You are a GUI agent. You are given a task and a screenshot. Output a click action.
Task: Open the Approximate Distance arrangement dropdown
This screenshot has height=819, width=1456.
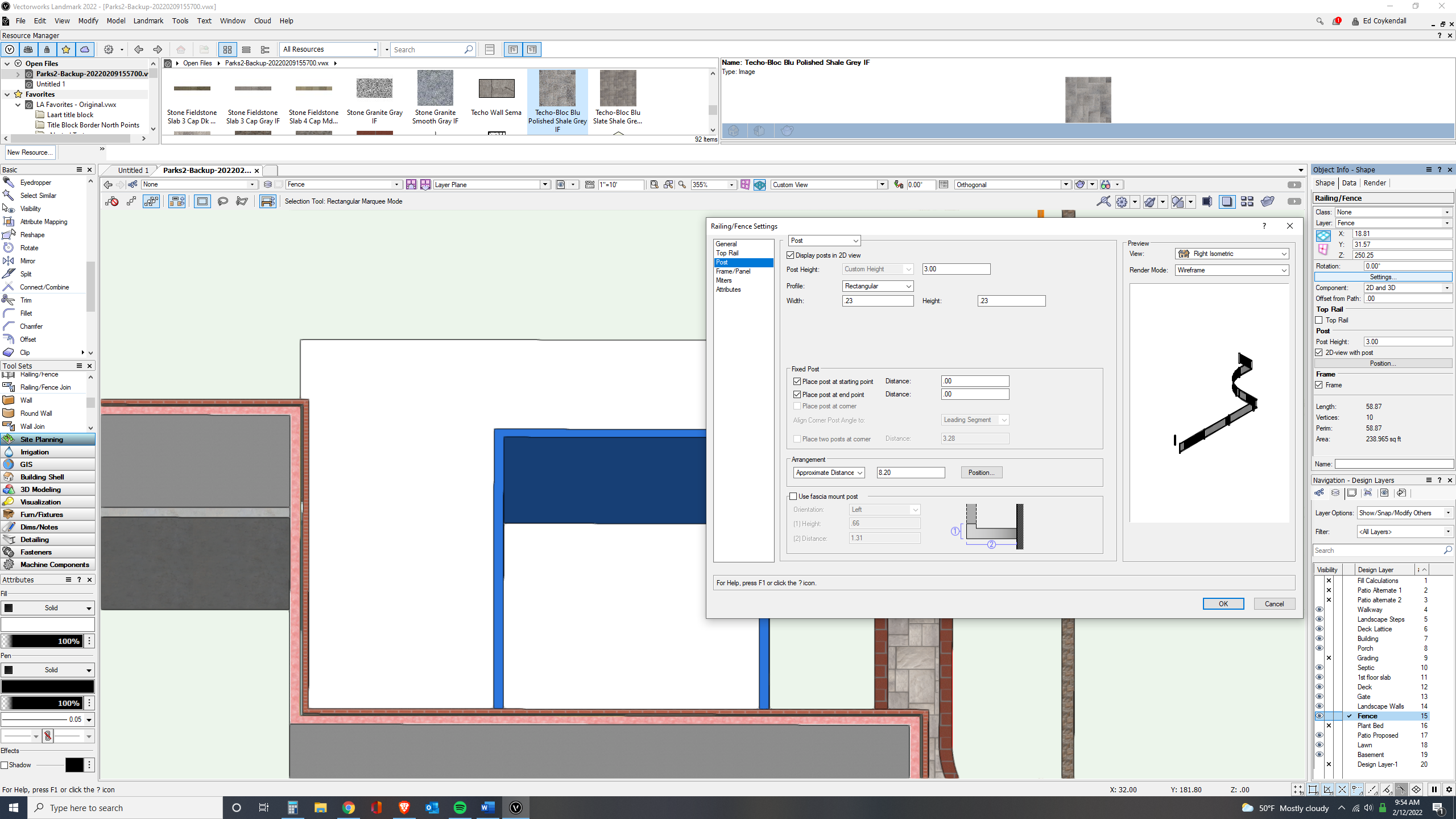[829, 473]
